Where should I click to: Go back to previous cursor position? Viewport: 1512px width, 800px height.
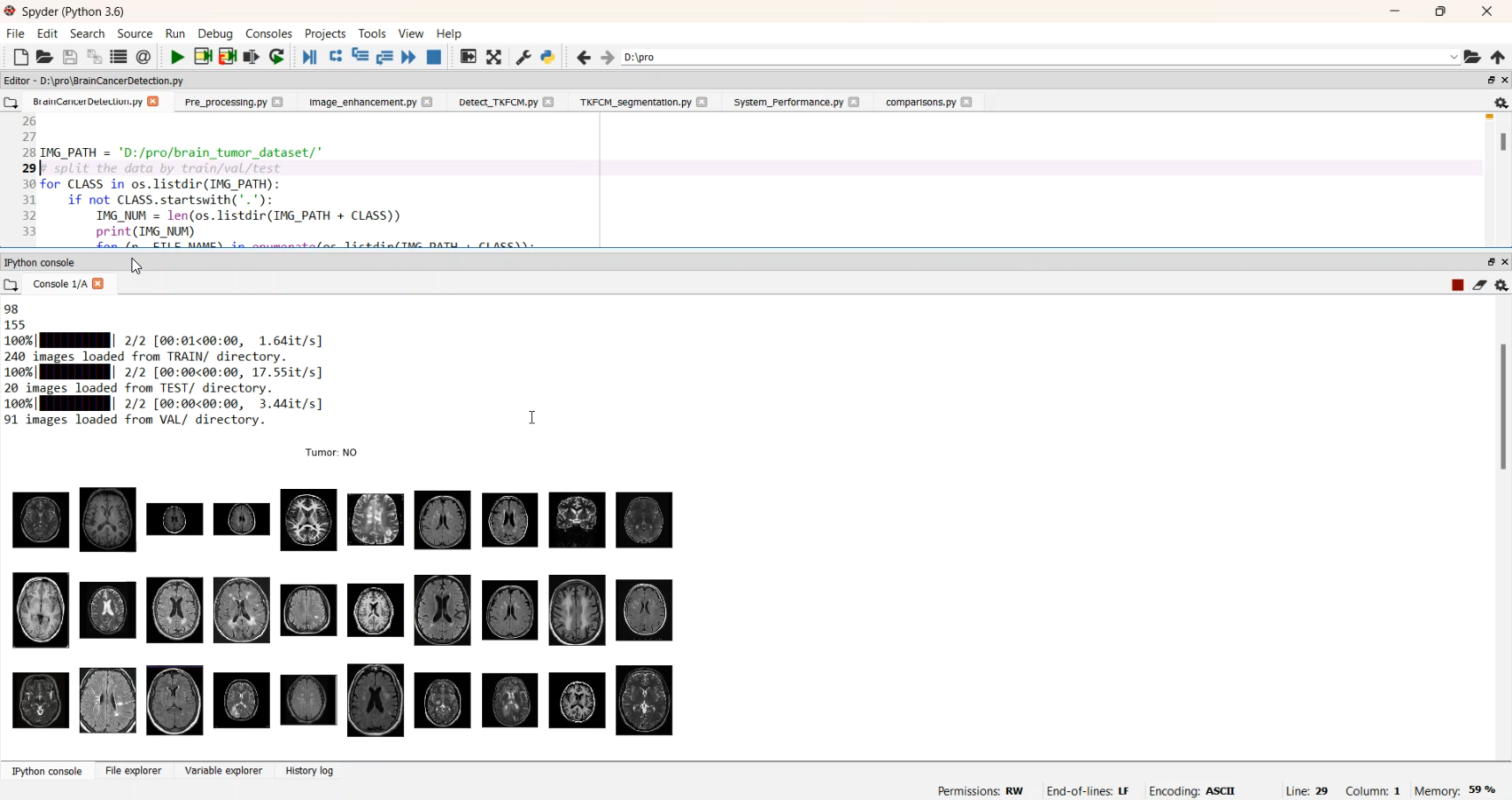pyautogui.click(x=584, y=58)
